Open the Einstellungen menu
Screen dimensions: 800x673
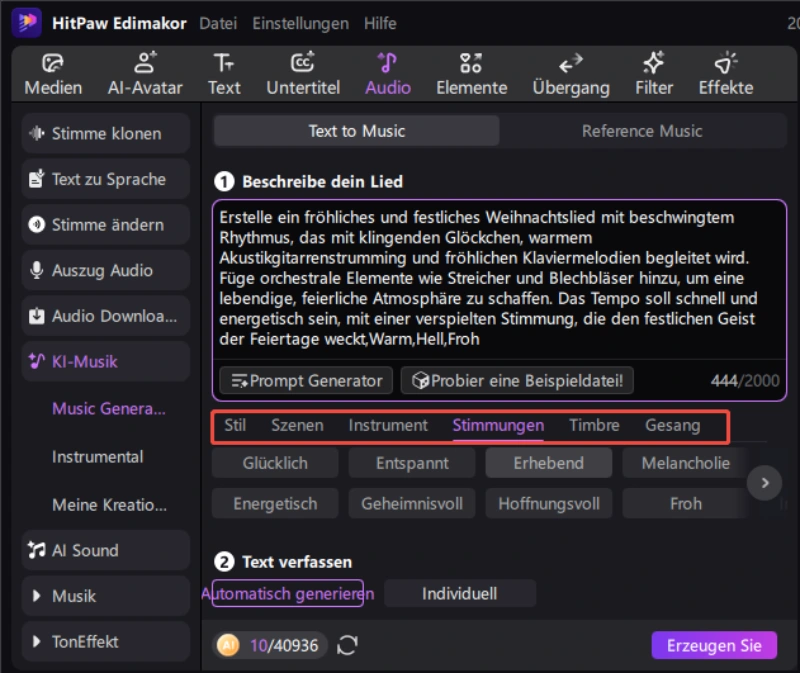(301, 23)
